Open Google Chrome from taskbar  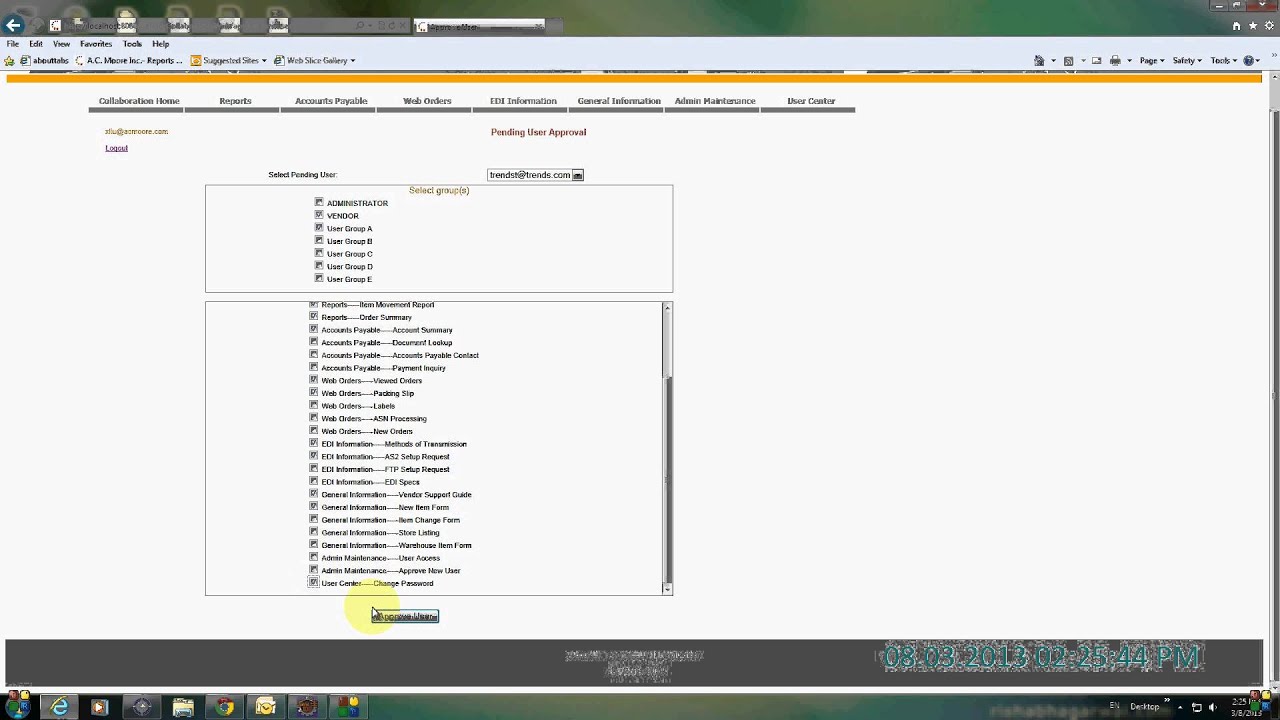225,707
